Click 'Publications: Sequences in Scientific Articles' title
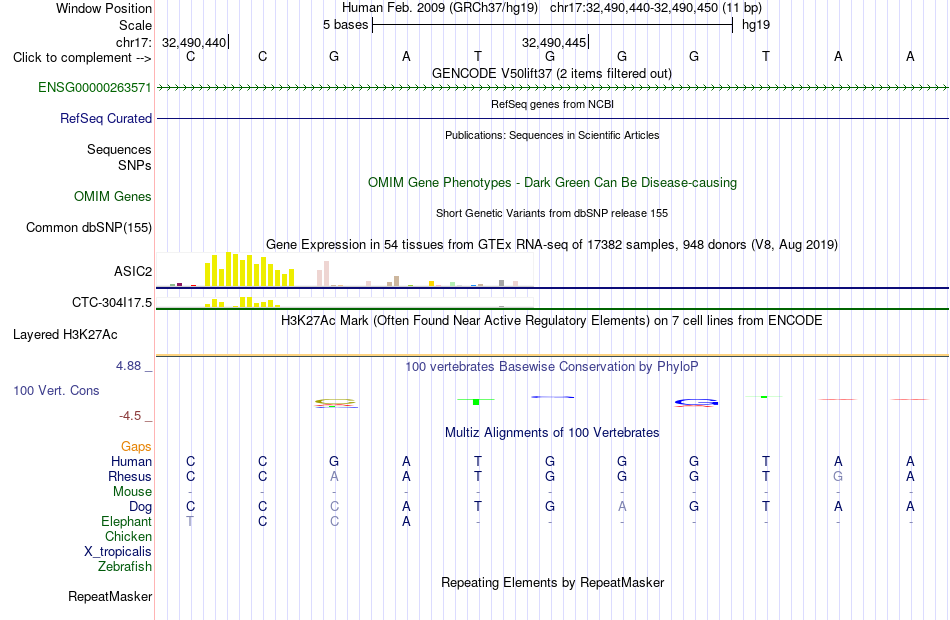Viewport: 950px width, 620px height. (x=552, y=135)
